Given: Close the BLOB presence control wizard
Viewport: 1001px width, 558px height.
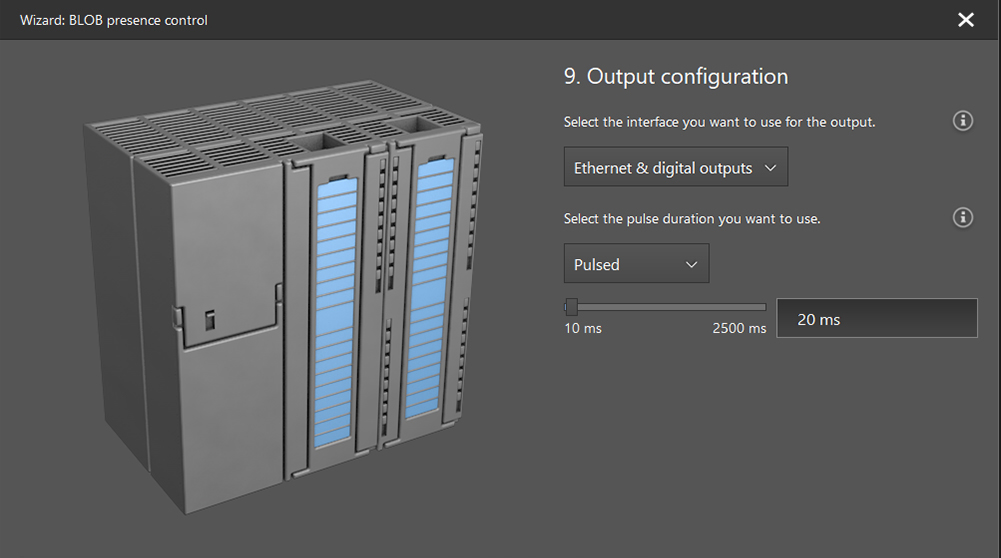Looking at the screenshot, I should click(x=965, y=20).
